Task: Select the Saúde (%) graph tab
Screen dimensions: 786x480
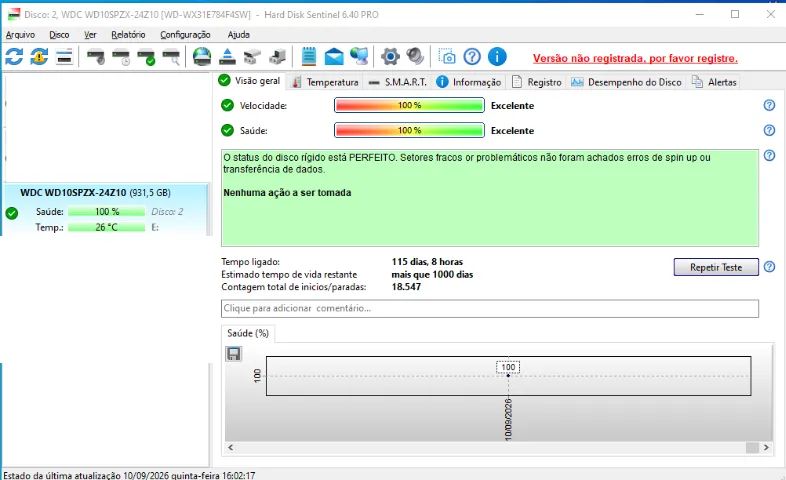Action: coord(248,333)
